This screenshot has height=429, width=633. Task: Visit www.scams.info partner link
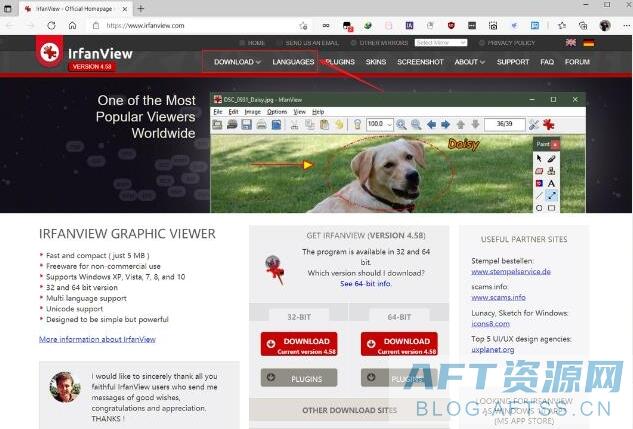(499, 297)
